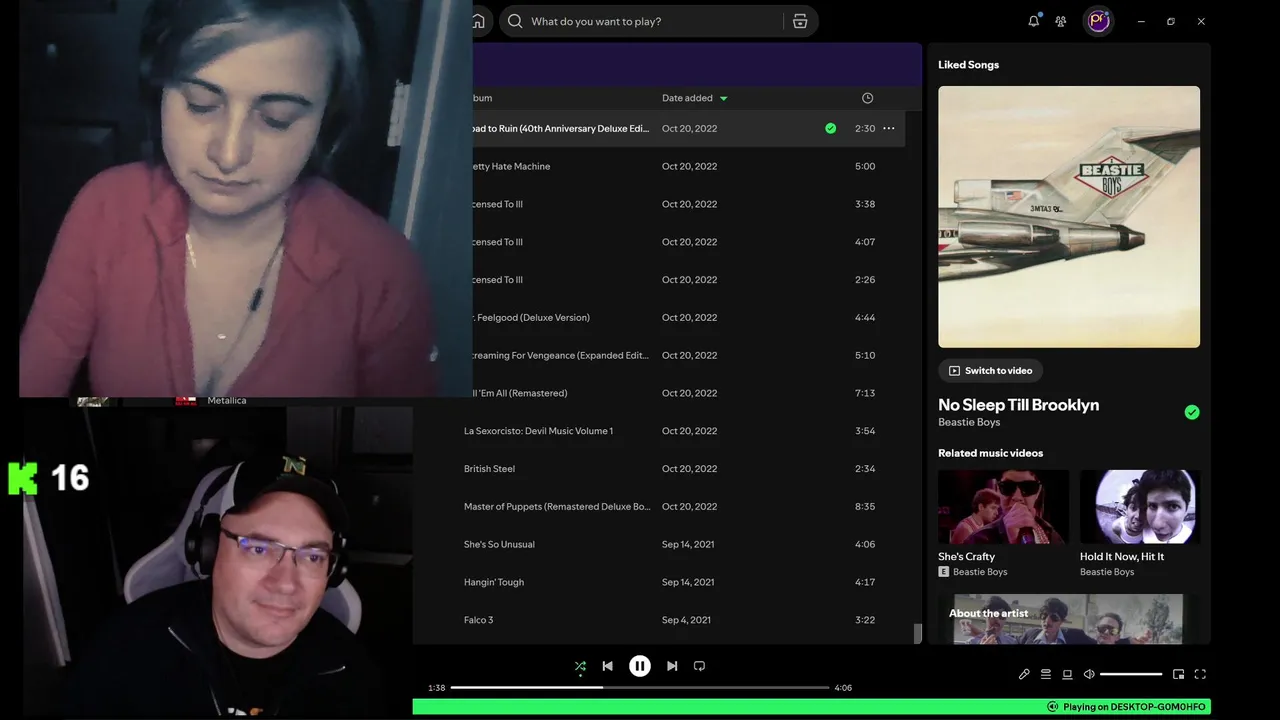1280x720 pixels.
Task: Go to Spotify Home
Action: pyautogui.click(x=479, y=21)
